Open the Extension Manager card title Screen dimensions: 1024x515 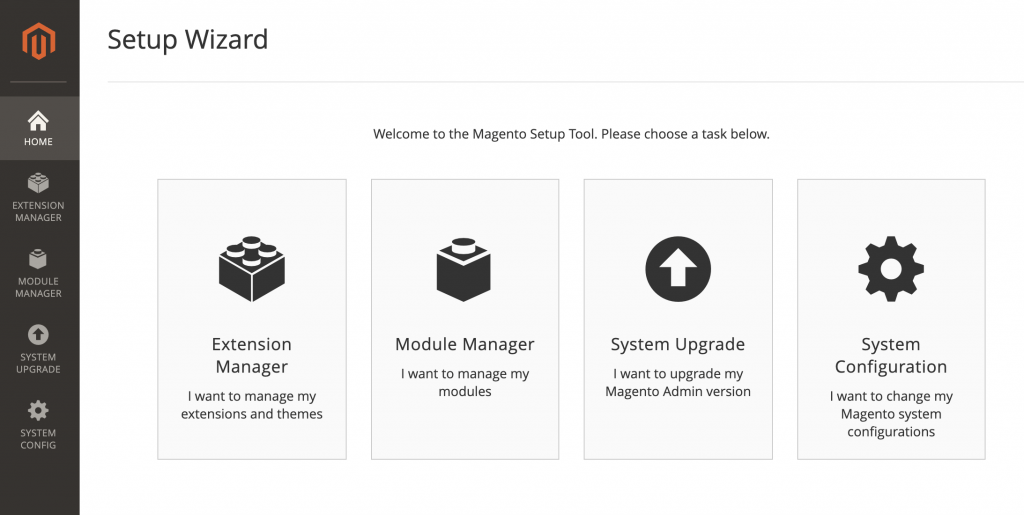[x=251, y=355]
